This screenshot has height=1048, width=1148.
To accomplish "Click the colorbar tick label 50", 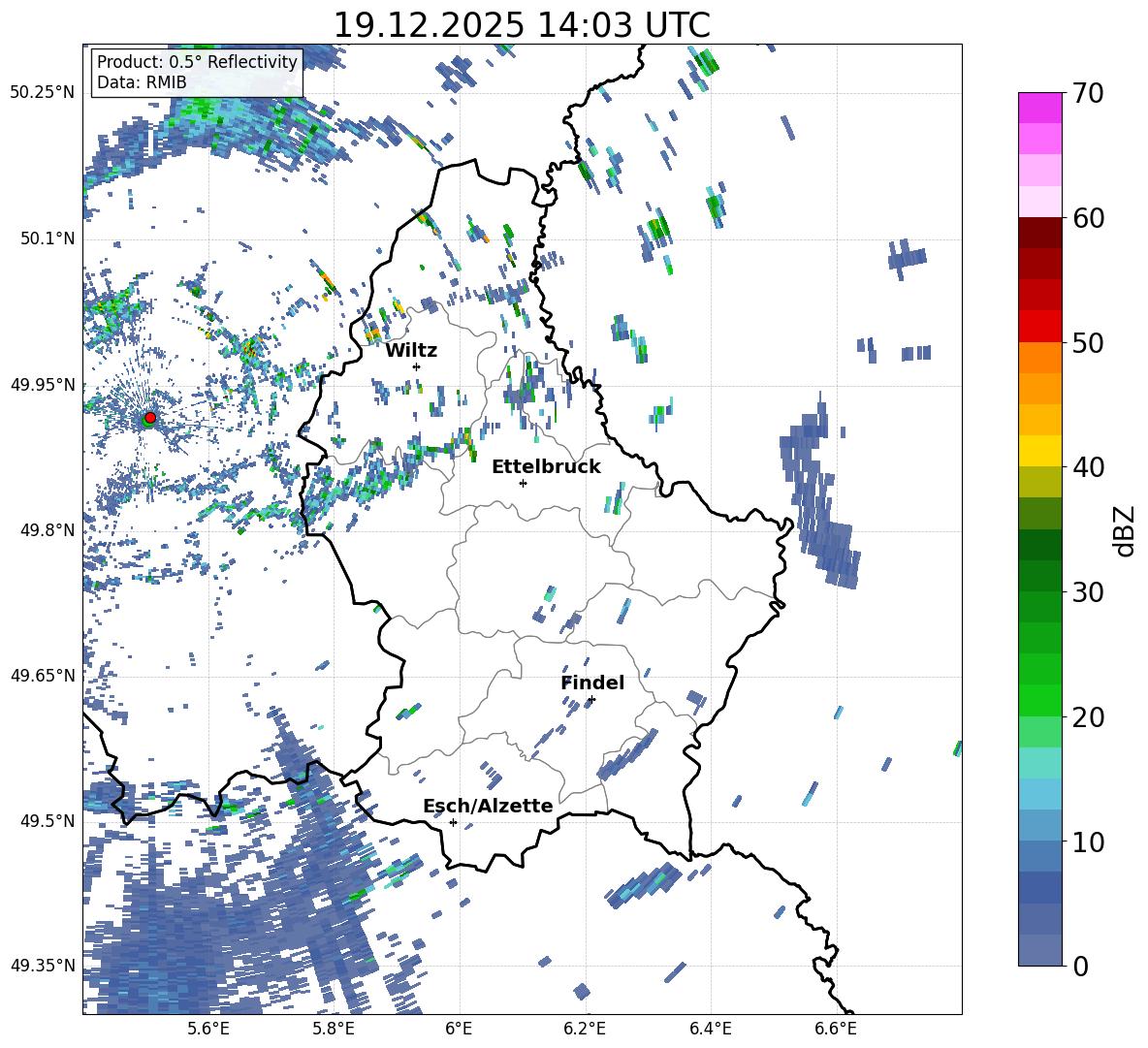I will 1089,343.
